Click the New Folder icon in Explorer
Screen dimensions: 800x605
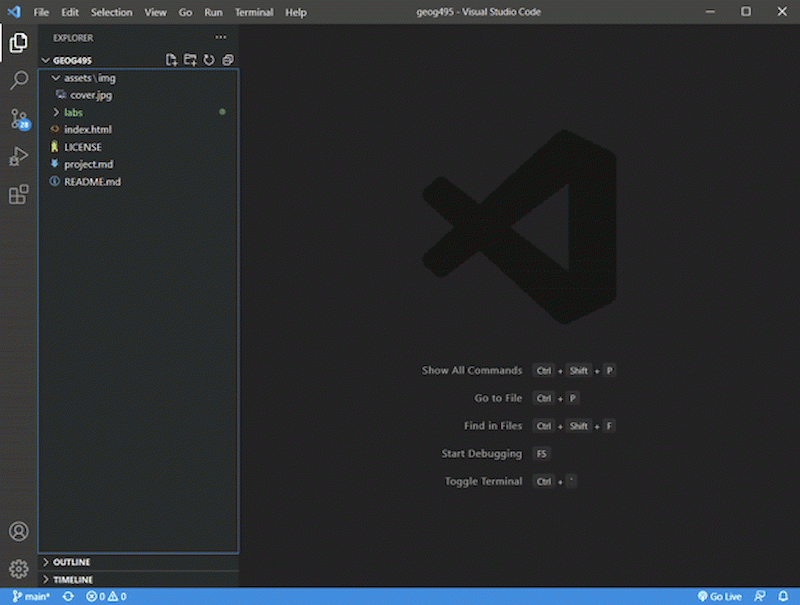[x=190, y=60]
